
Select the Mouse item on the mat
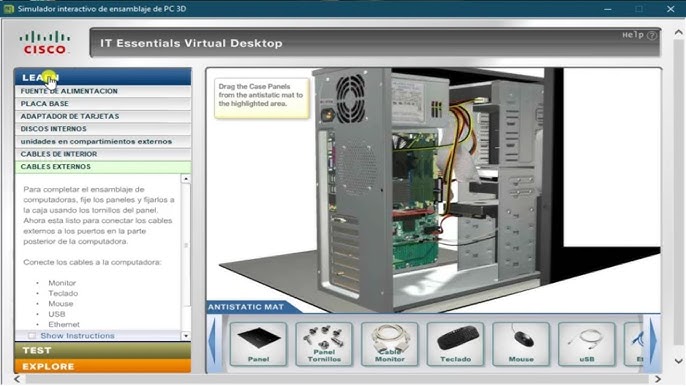click(x=521, y=344)
